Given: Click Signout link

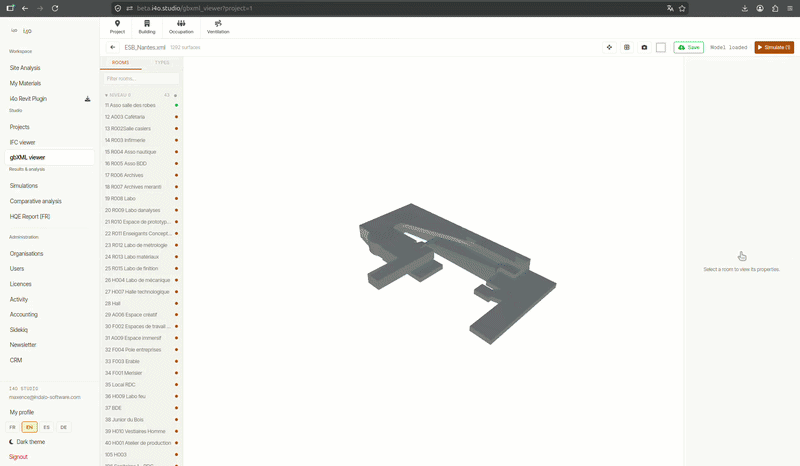Looking at the screenshot, I should click(18, 457).
